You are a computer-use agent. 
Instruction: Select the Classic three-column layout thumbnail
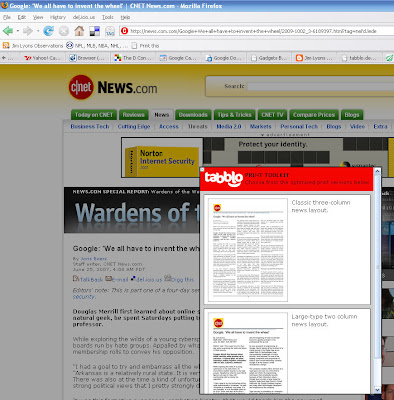247,250
